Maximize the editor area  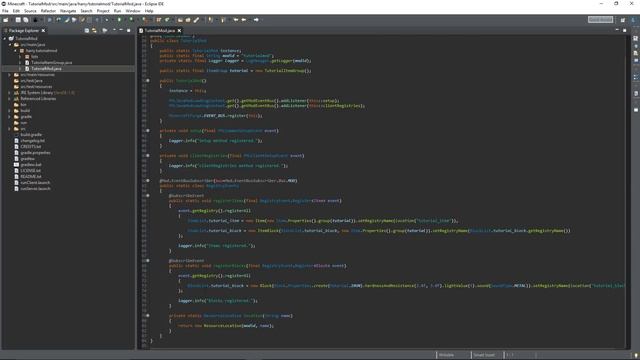pos(624,30)
